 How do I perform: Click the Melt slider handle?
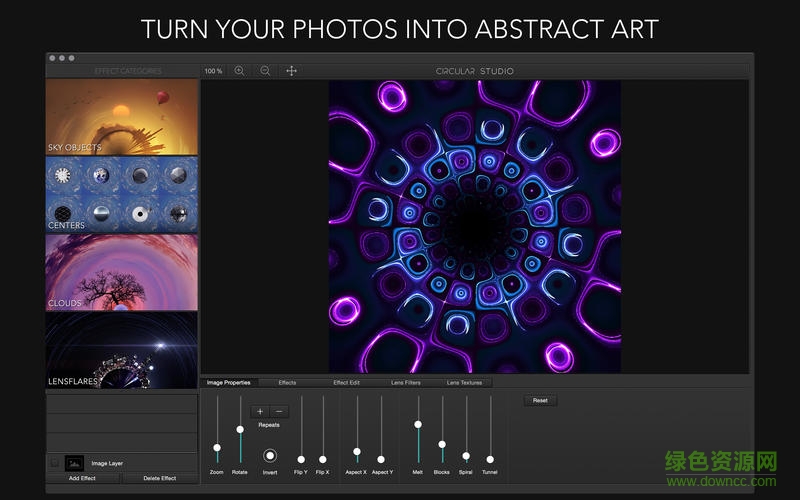point(418,425)
